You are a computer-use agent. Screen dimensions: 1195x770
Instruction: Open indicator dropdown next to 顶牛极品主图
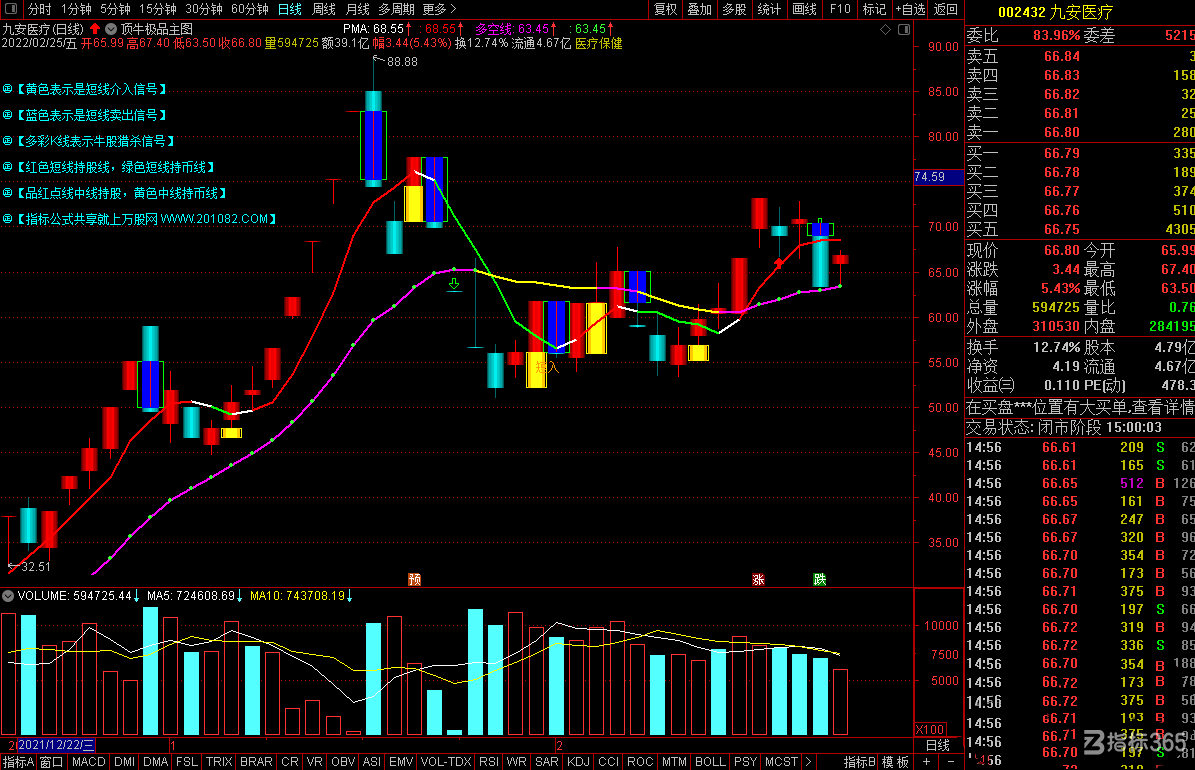pyautogui.click(x=111, y=29)
